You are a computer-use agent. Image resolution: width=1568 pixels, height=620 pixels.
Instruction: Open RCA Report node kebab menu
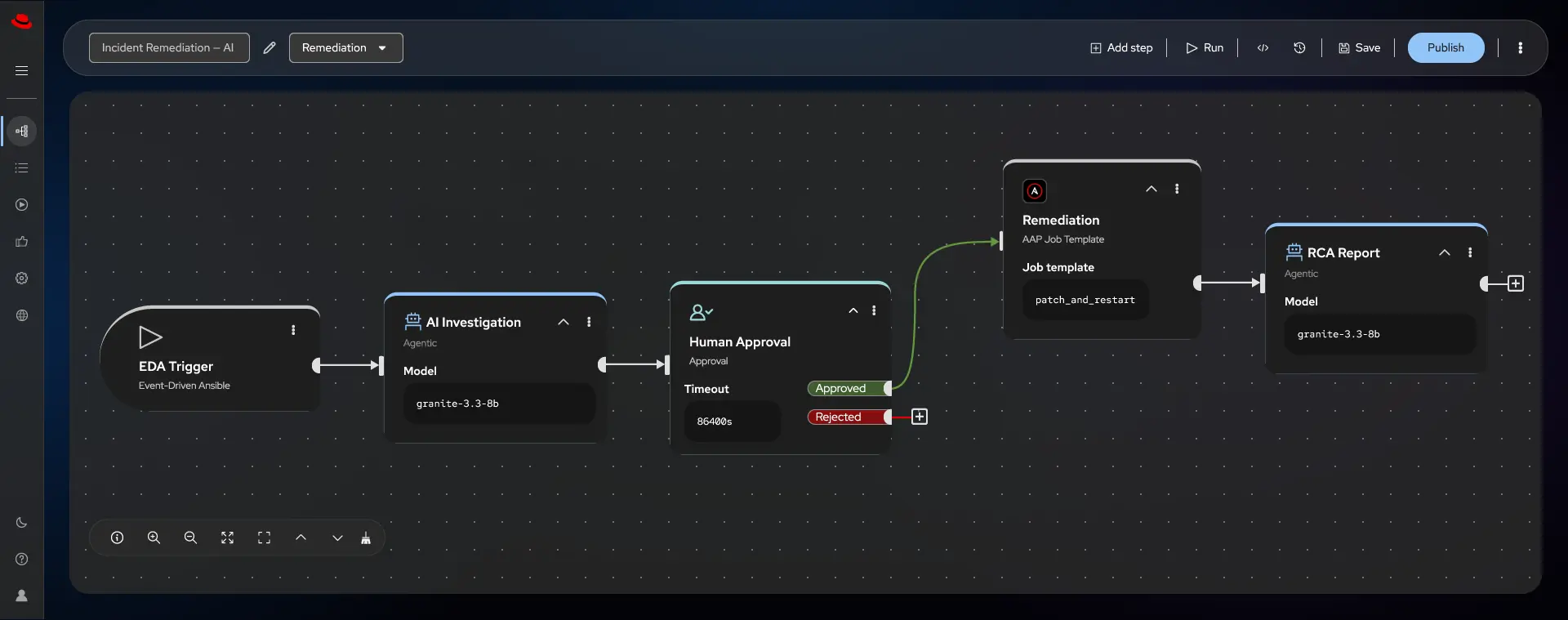click(1470, 252)
